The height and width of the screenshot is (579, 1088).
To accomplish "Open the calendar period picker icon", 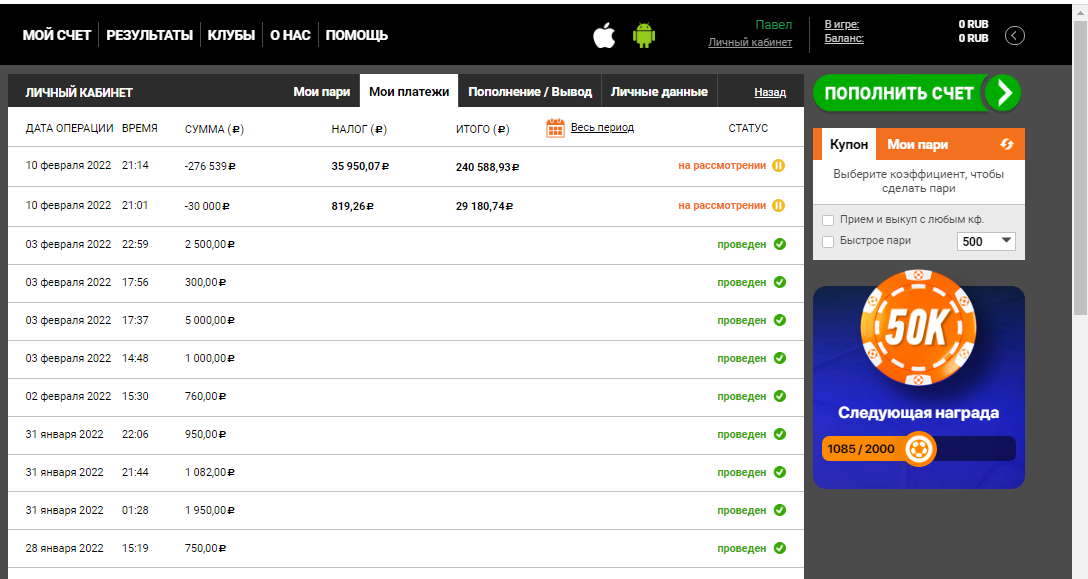I will 556,128.
